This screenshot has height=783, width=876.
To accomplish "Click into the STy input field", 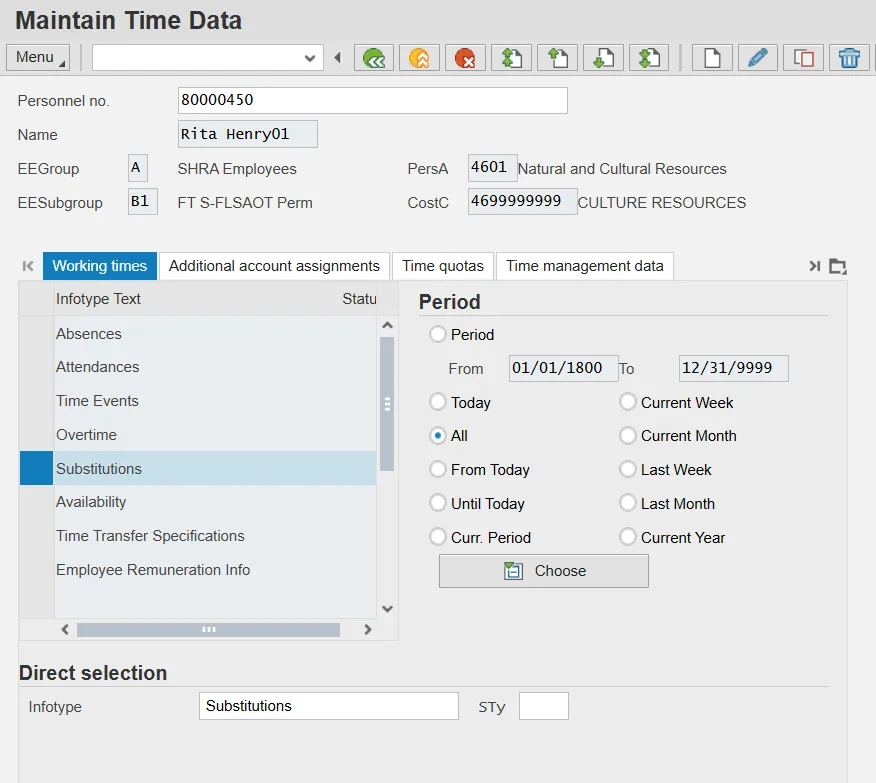I will point(543,706).
